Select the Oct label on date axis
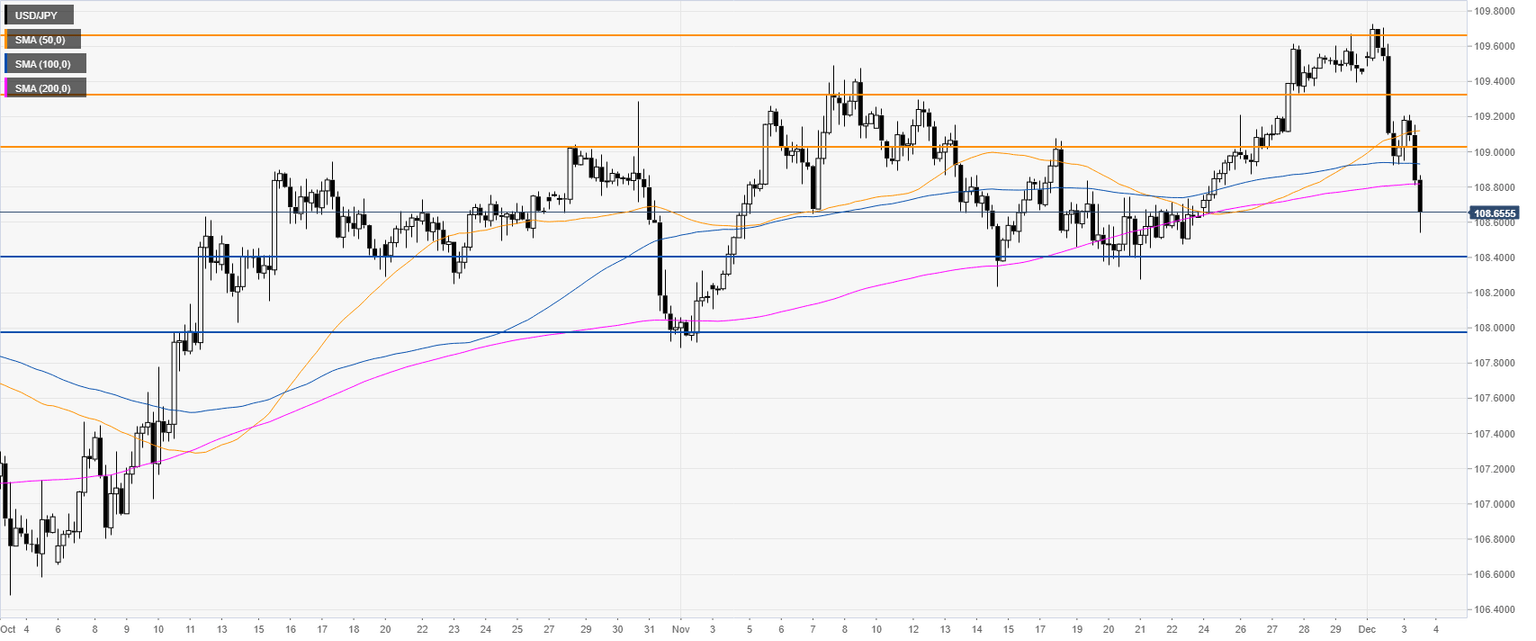The image size is (1536, 641). click(8, 628)
